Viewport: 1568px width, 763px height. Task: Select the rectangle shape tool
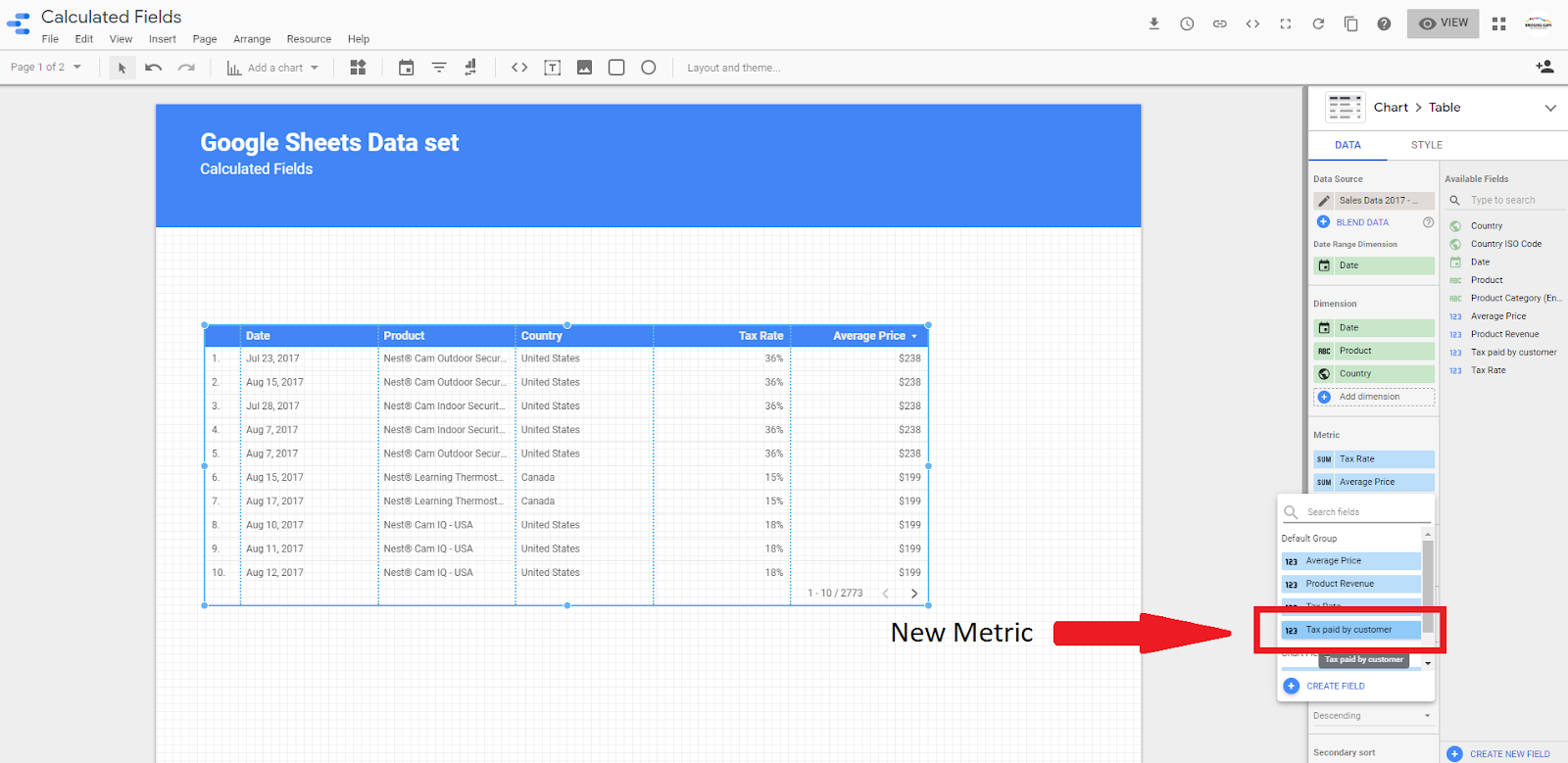[616, 68]
